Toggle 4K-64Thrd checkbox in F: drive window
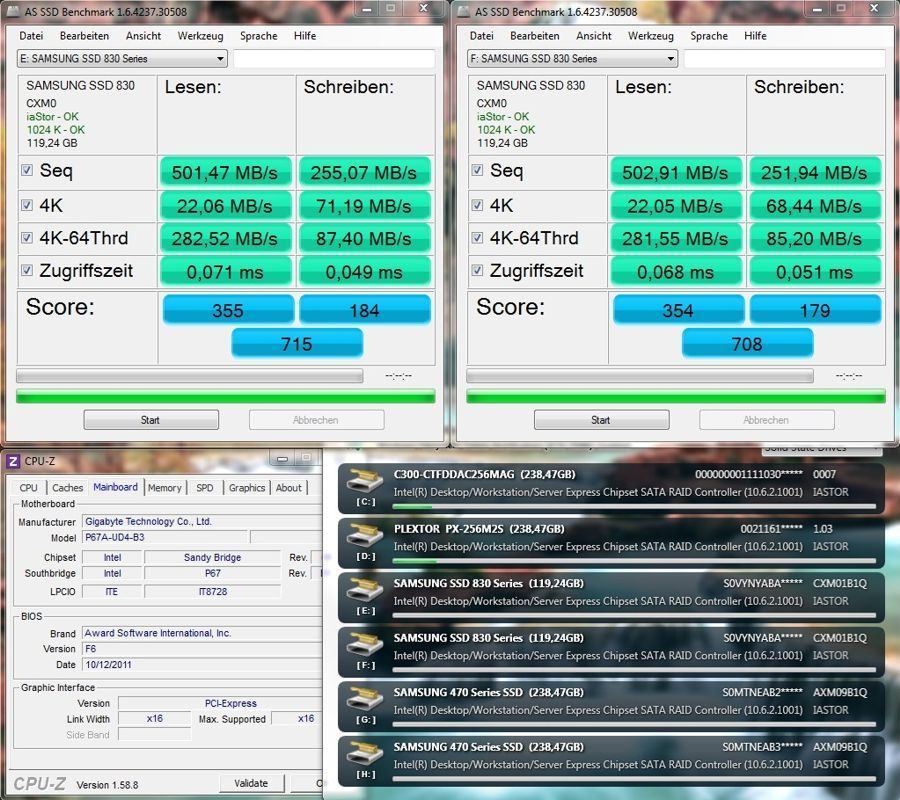900x800 pixels. click(477, 238)
